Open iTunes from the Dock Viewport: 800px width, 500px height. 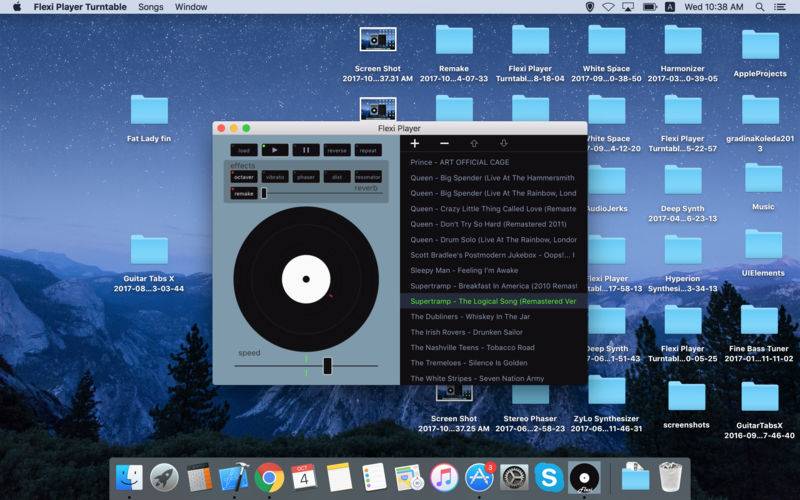click(444, 478)
